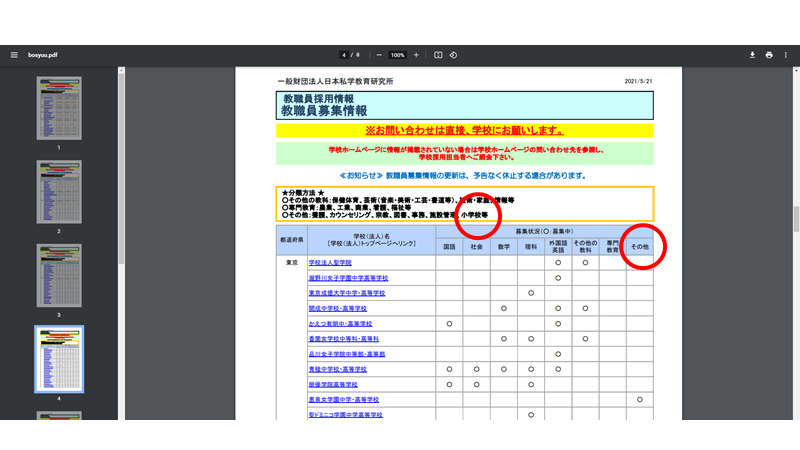Screen dimensions: 800x450
Task: Select page 4 thumbnail
Action: tap(59, 359)
